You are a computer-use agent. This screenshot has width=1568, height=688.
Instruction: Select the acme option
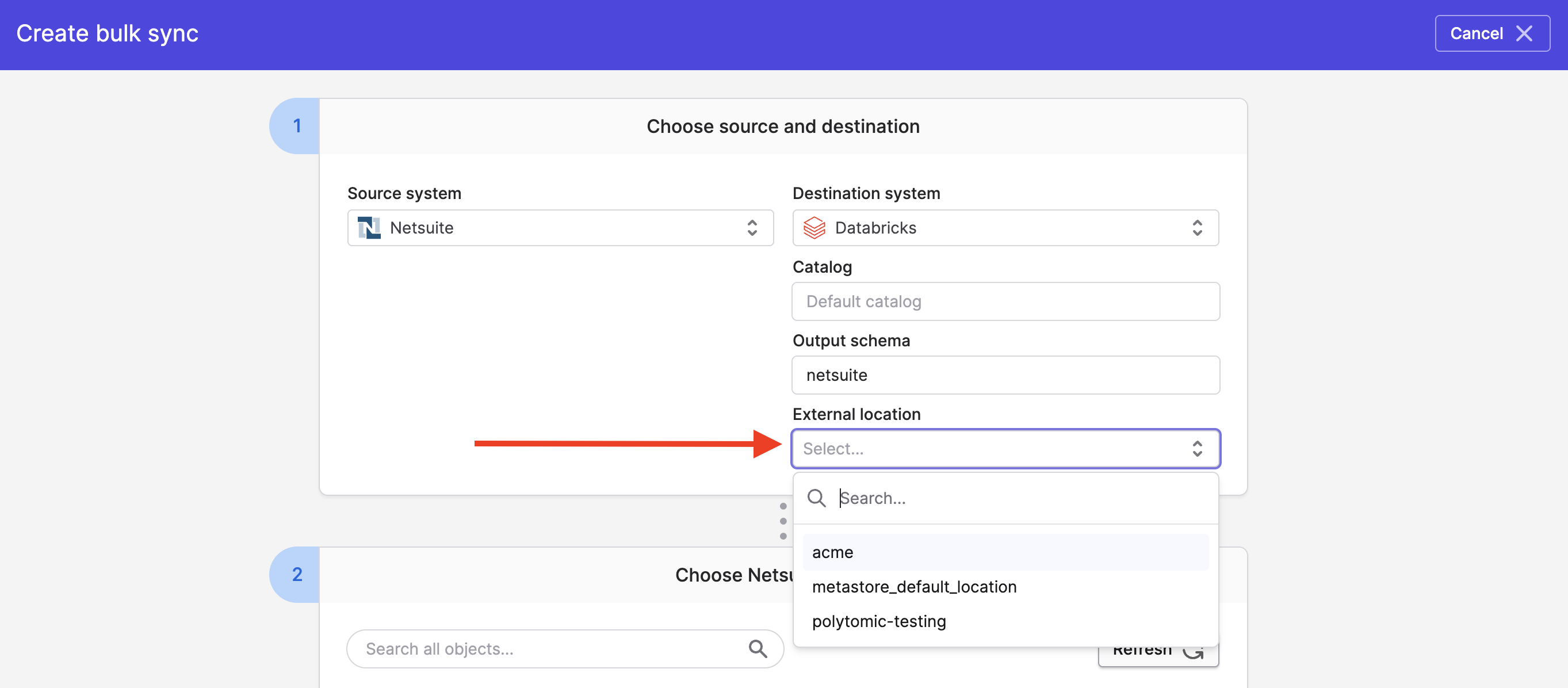[x=1005, y=552]
